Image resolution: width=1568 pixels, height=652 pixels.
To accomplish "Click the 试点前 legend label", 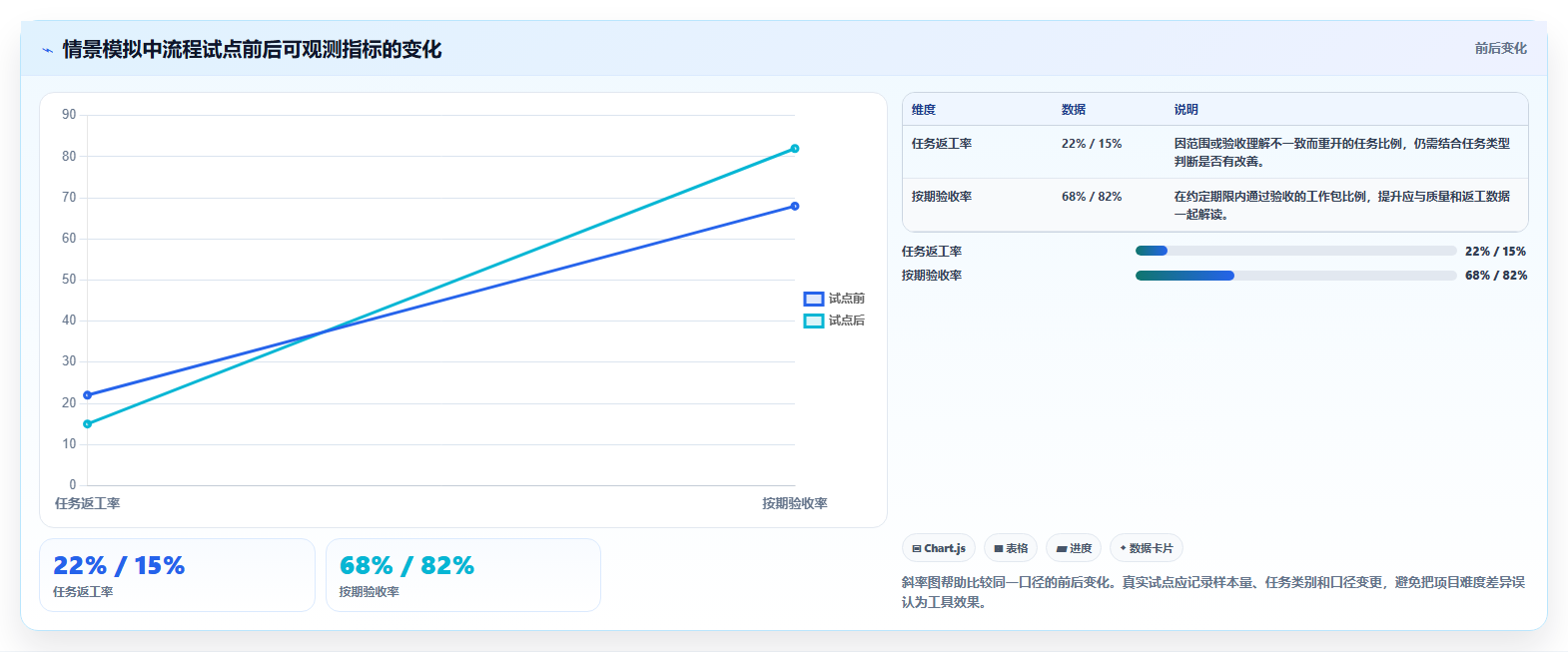I will coord(847,299).
